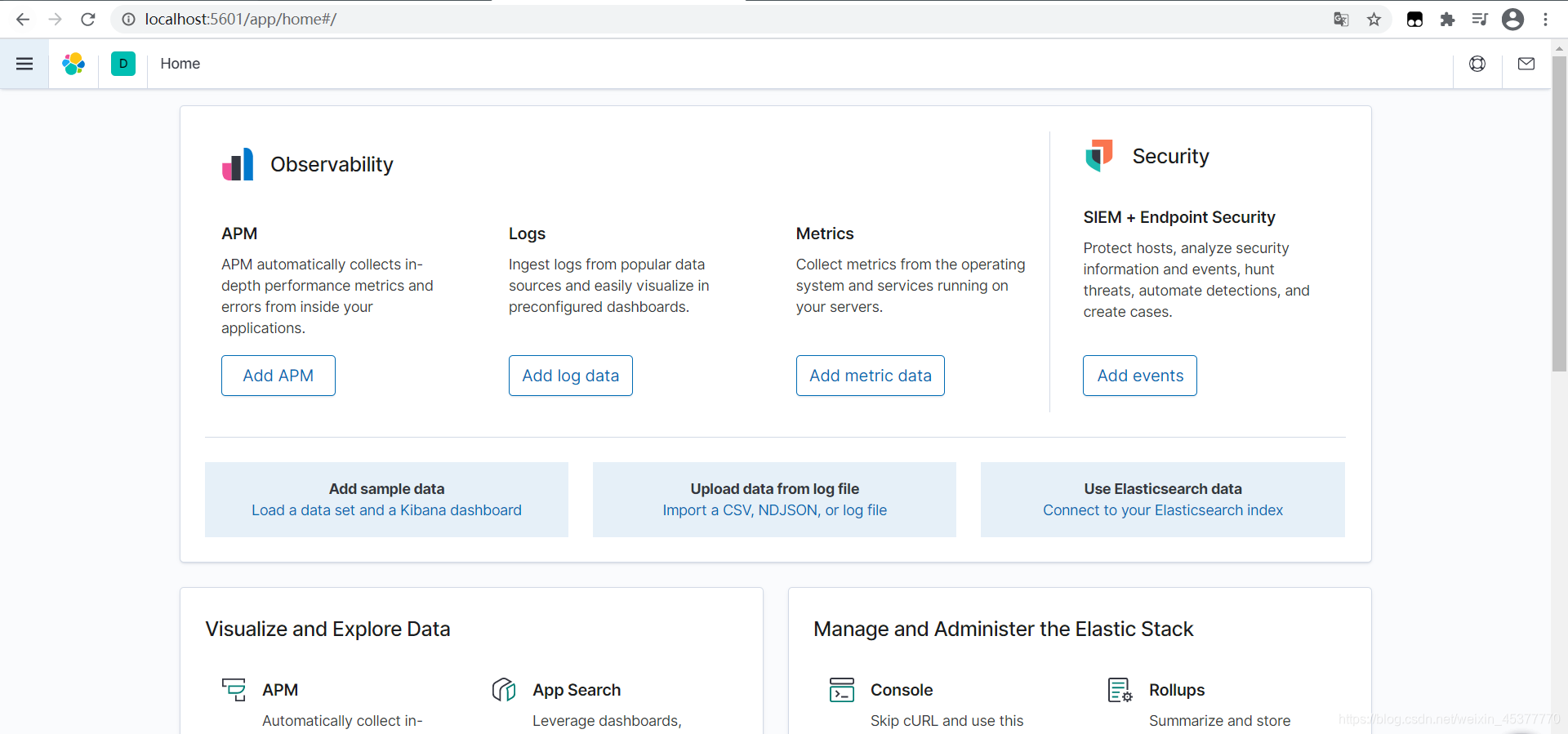Open Rollups link
The image size is (1568, 734).
tap(1177, 690)
